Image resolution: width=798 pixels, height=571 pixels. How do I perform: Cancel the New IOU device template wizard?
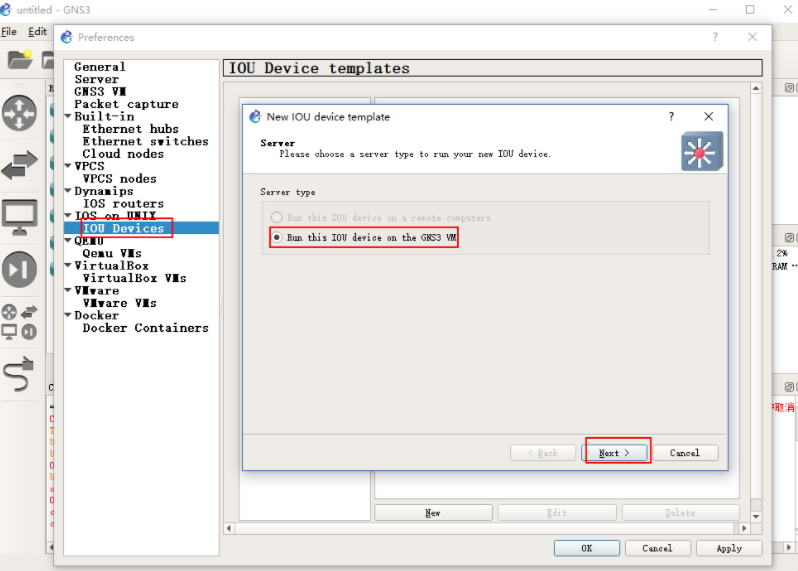coord(685,453)
